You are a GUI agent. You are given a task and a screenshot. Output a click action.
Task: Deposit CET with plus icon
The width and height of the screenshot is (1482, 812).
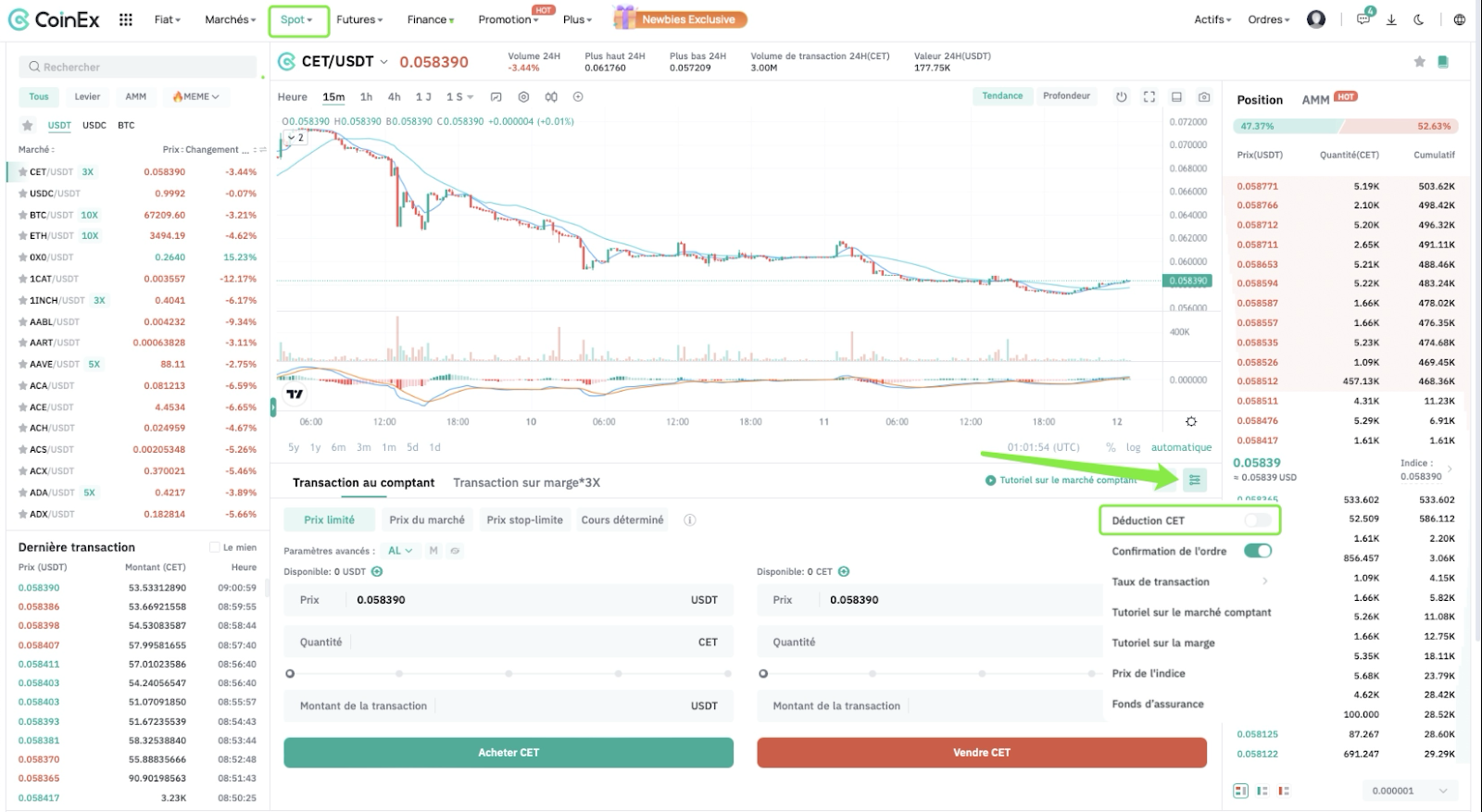[844, 572]
